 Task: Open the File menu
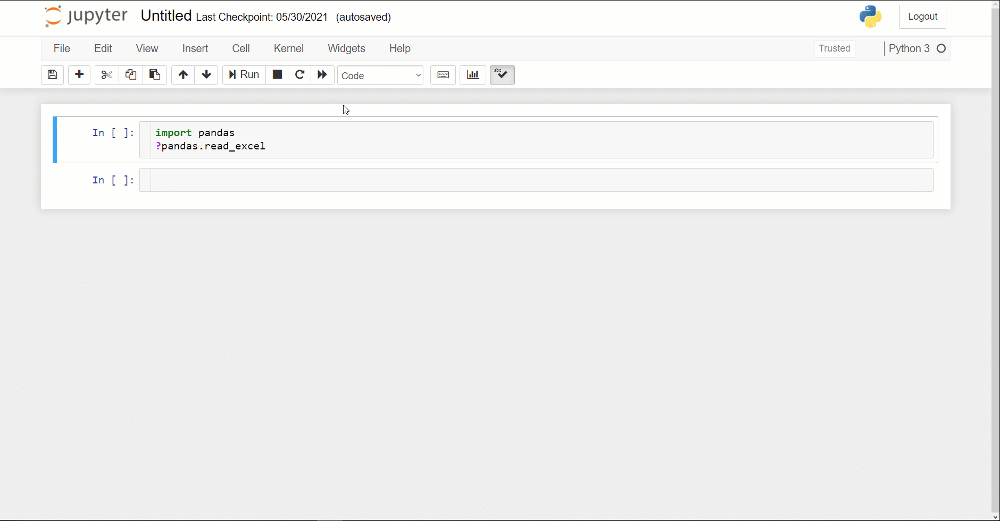(x=62, y=48)
